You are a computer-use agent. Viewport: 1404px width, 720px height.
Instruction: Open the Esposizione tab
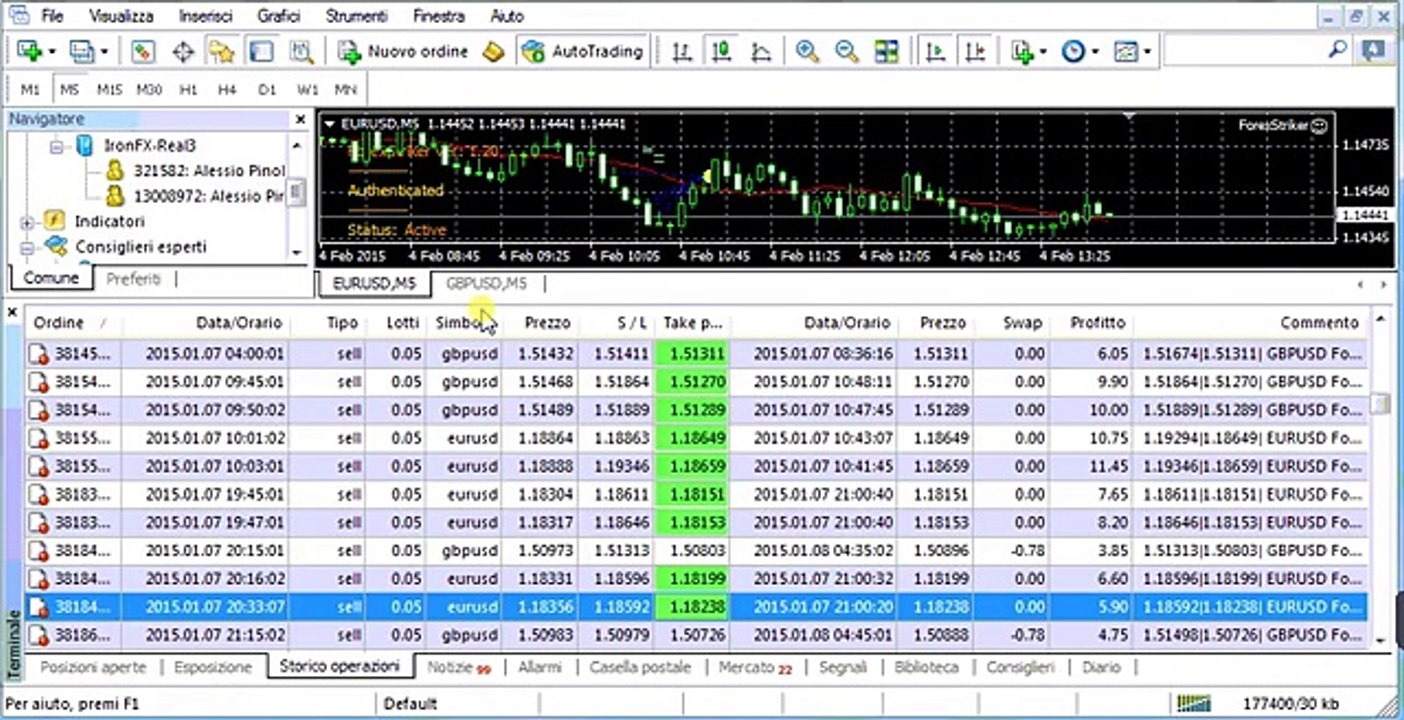tap(213, 667)
